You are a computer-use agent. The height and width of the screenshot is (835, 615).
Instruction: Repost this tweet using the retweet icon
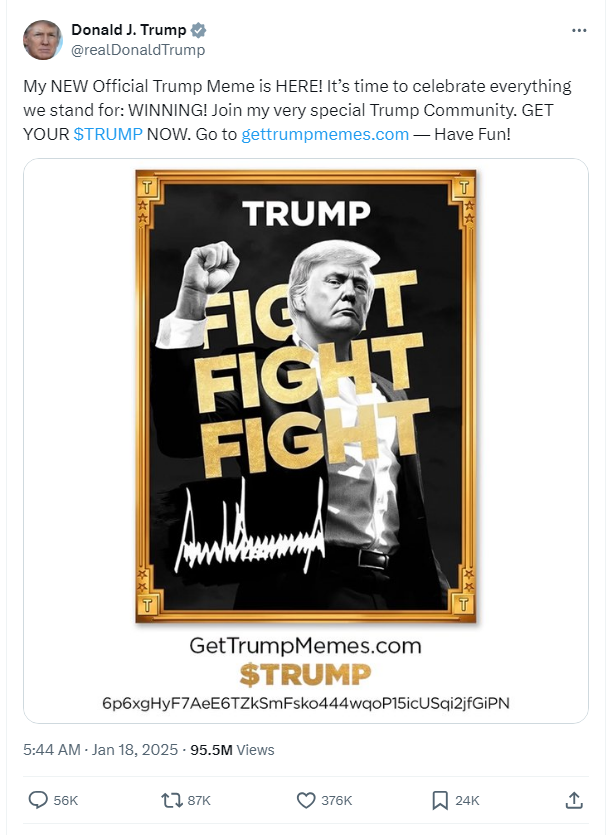(x=171, y=800)
